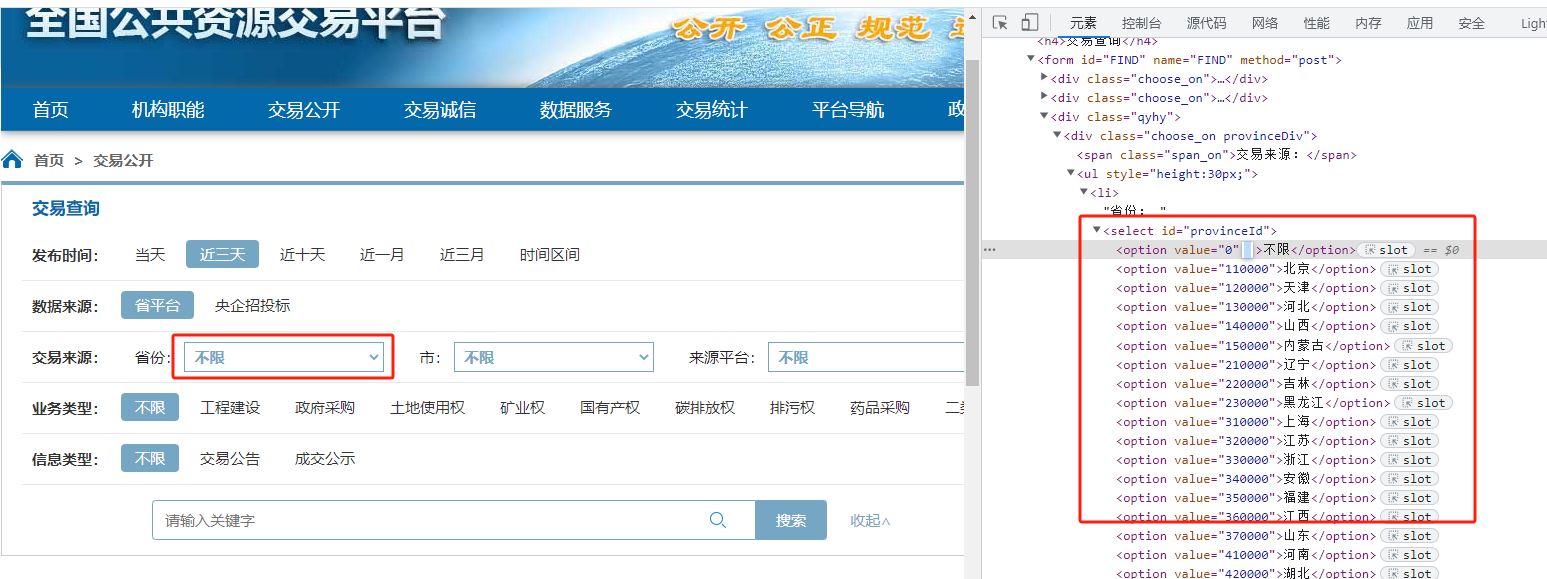
Task: Choose 省平台 data source
Action: tap(157, 305)
